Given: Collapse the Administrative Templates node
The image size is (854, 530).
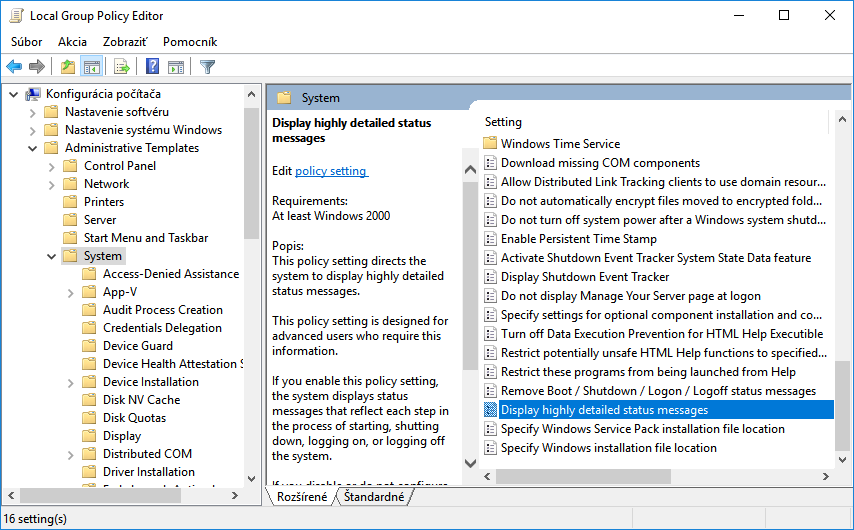Looking at the screenshot, I should 33,148.
